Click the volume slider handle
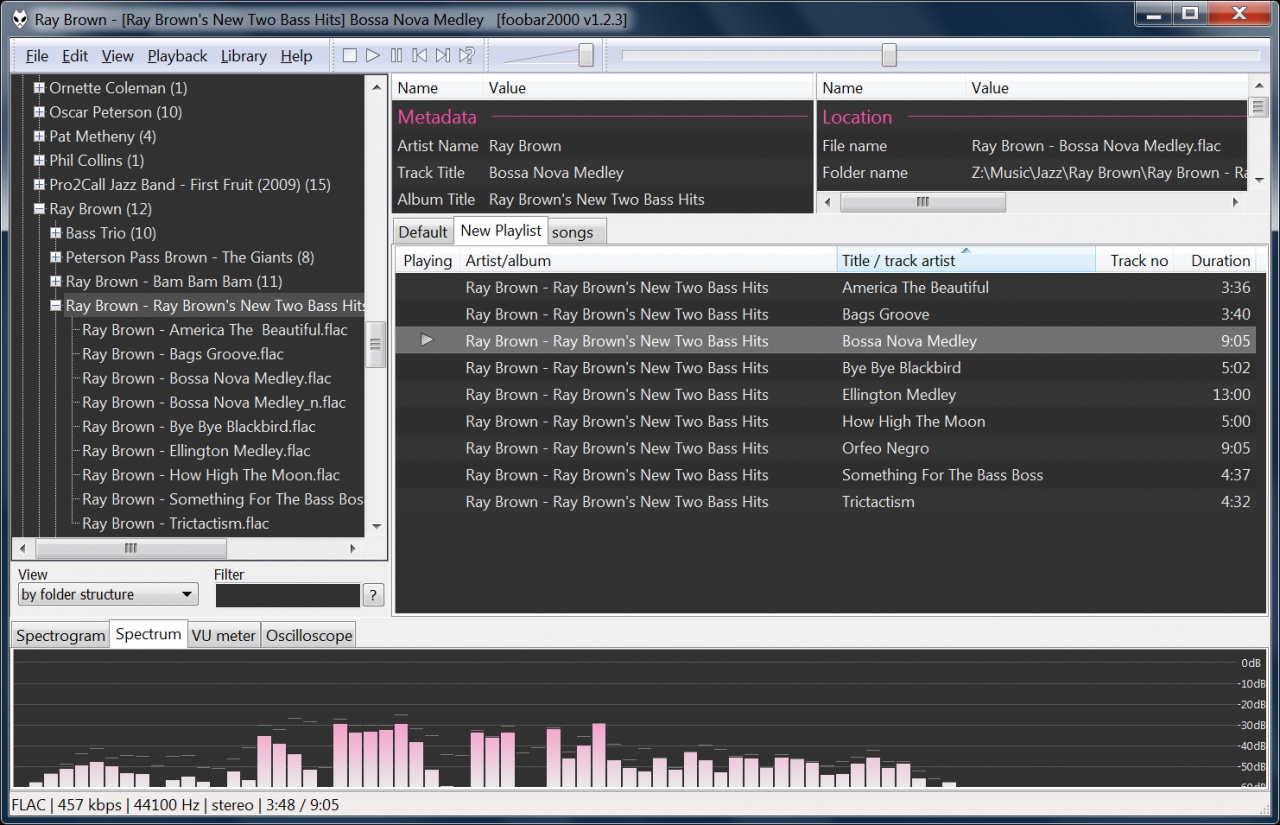 (x=586, y=56)
